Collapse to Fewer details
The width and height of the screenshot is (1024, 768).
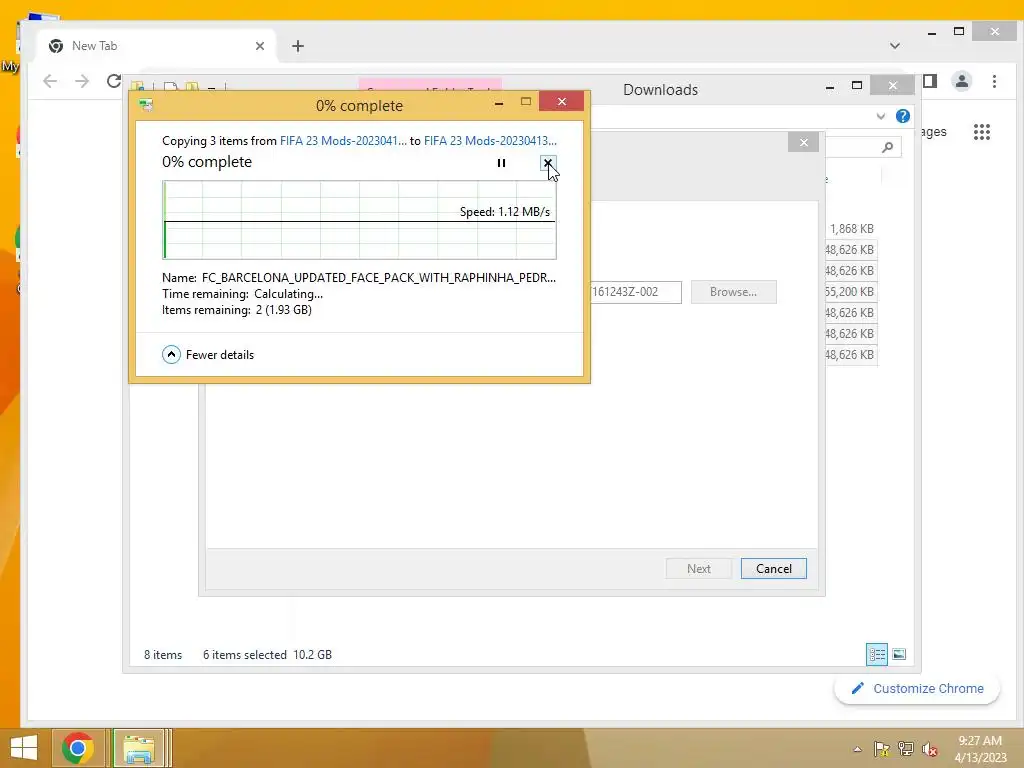click(208, 355)
